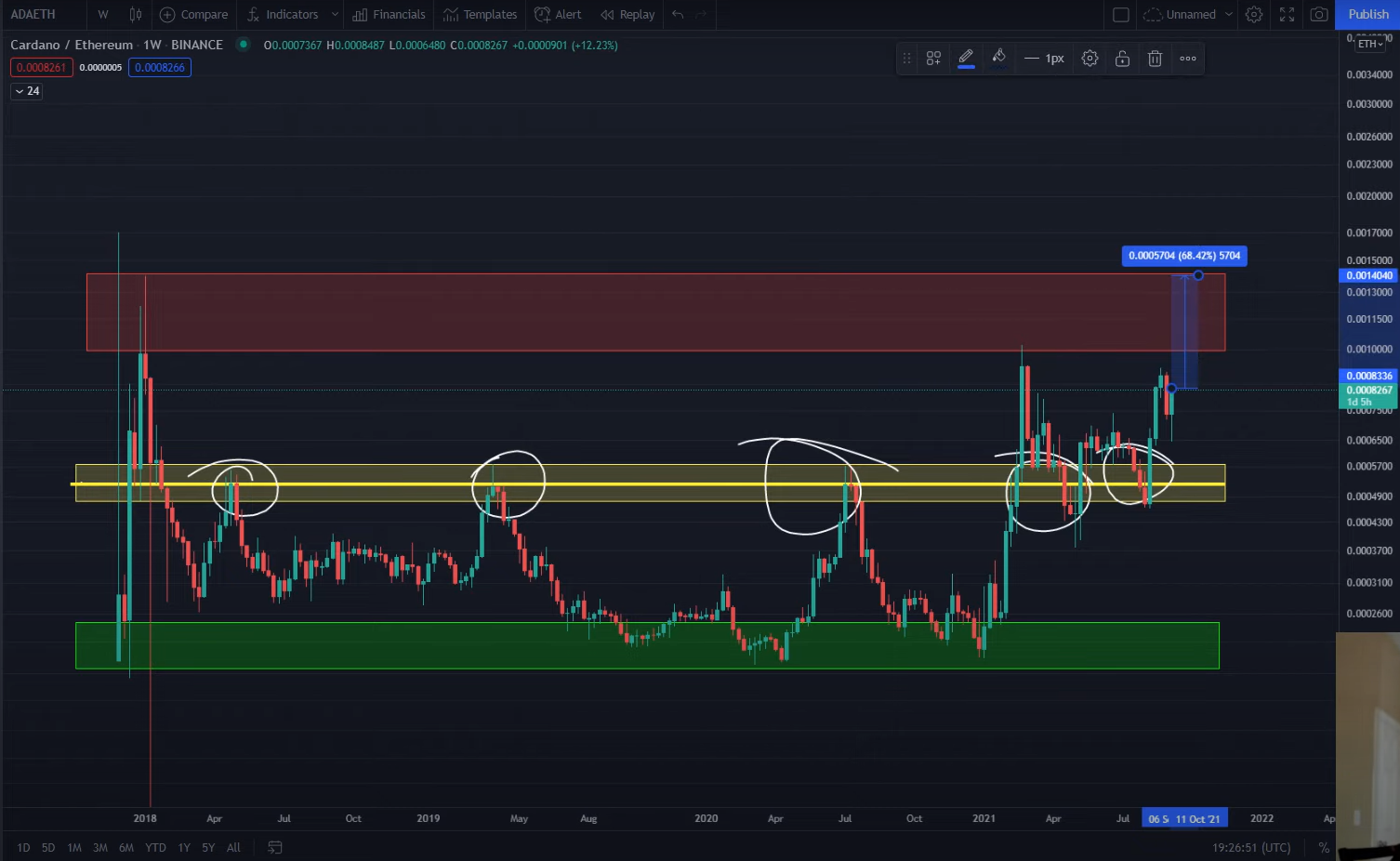Click Compare to add a symbol
1400x861 pixels.
193,14
